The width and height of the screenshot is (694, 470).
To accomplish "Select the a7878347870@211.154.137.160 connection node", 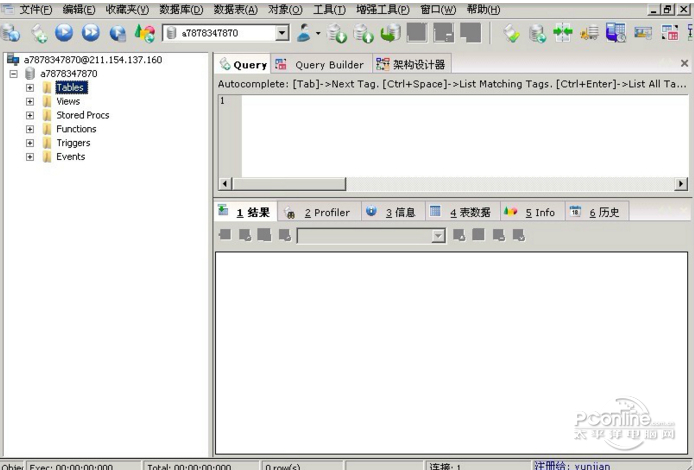I will coord(93,60).
